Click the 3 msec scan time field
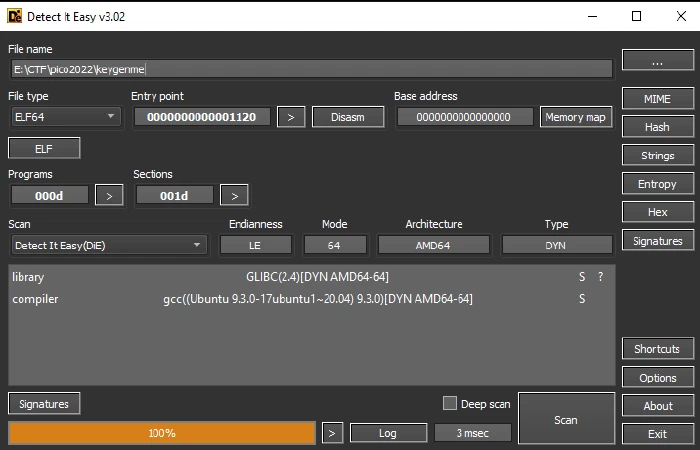Image resolution: width=700 pixels, height=450 pixels. 473,433
